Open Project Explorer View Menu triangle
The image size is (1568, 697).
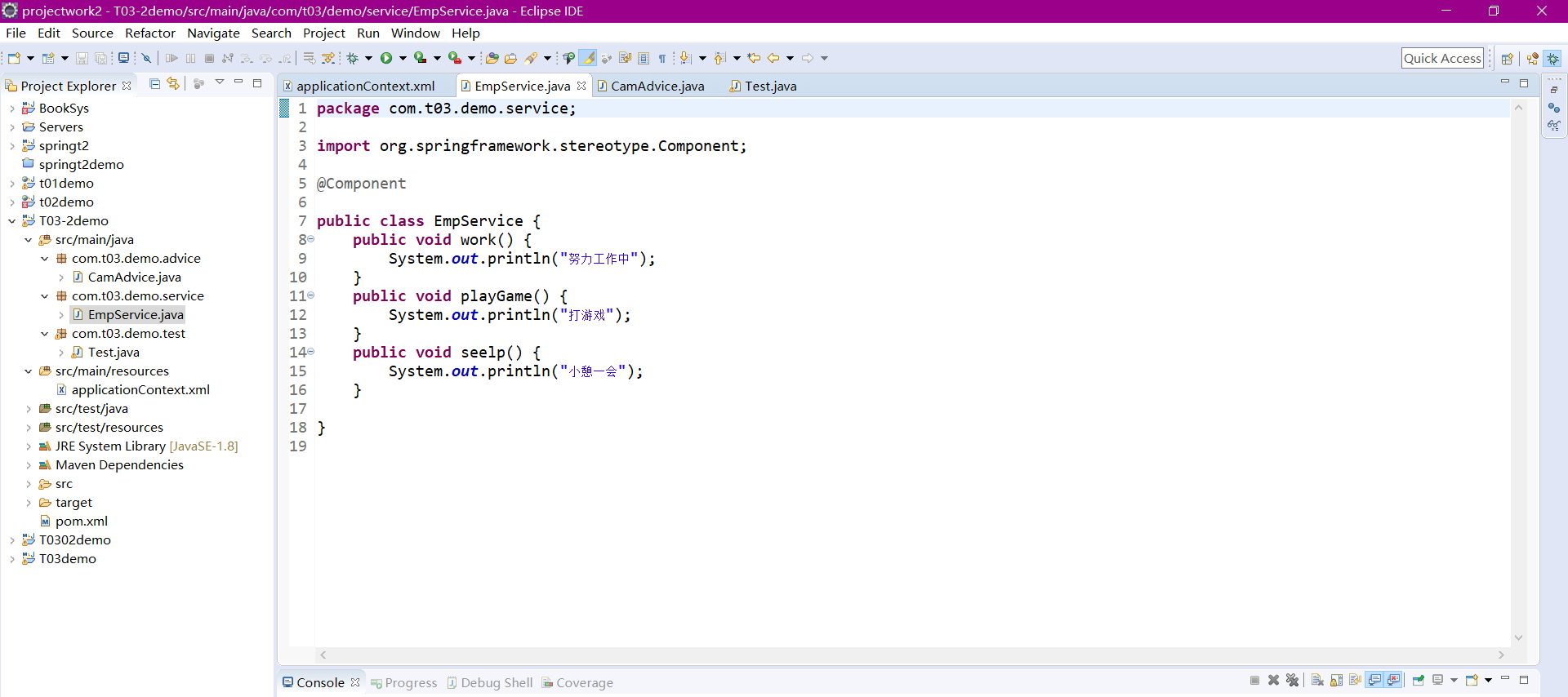(220, 82)
